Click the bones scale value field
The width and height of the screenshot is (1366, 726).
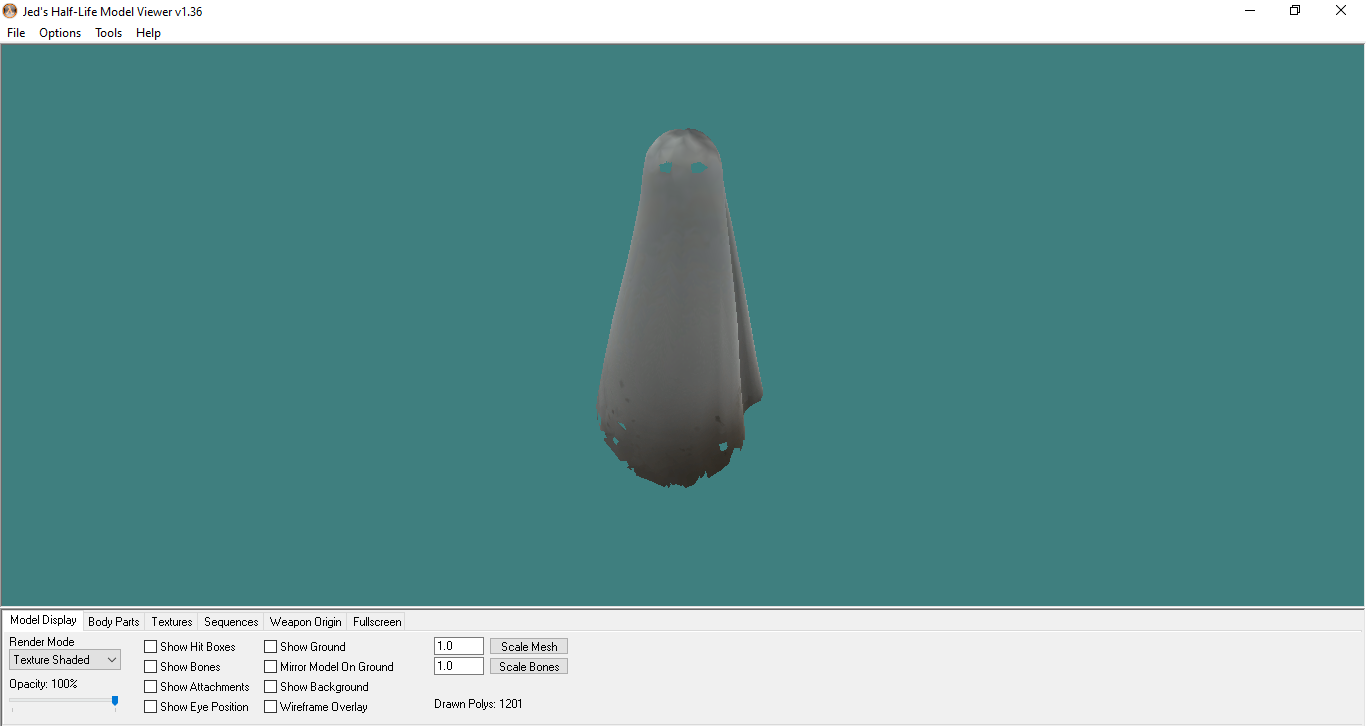click(x=459, y=666)
